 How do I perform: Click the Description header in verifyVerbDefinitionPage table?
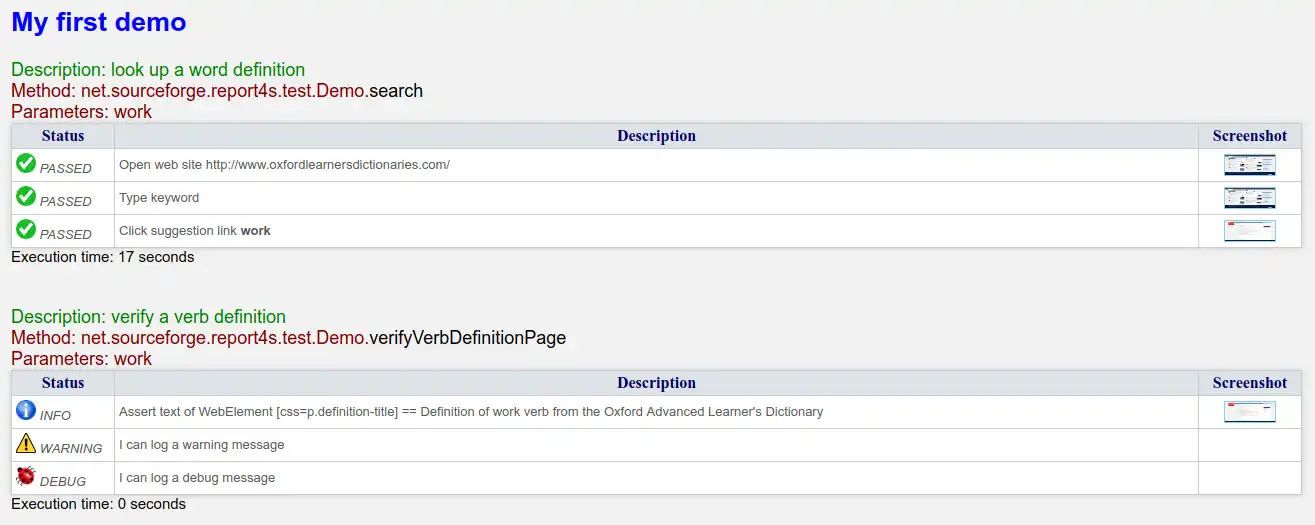656,383
